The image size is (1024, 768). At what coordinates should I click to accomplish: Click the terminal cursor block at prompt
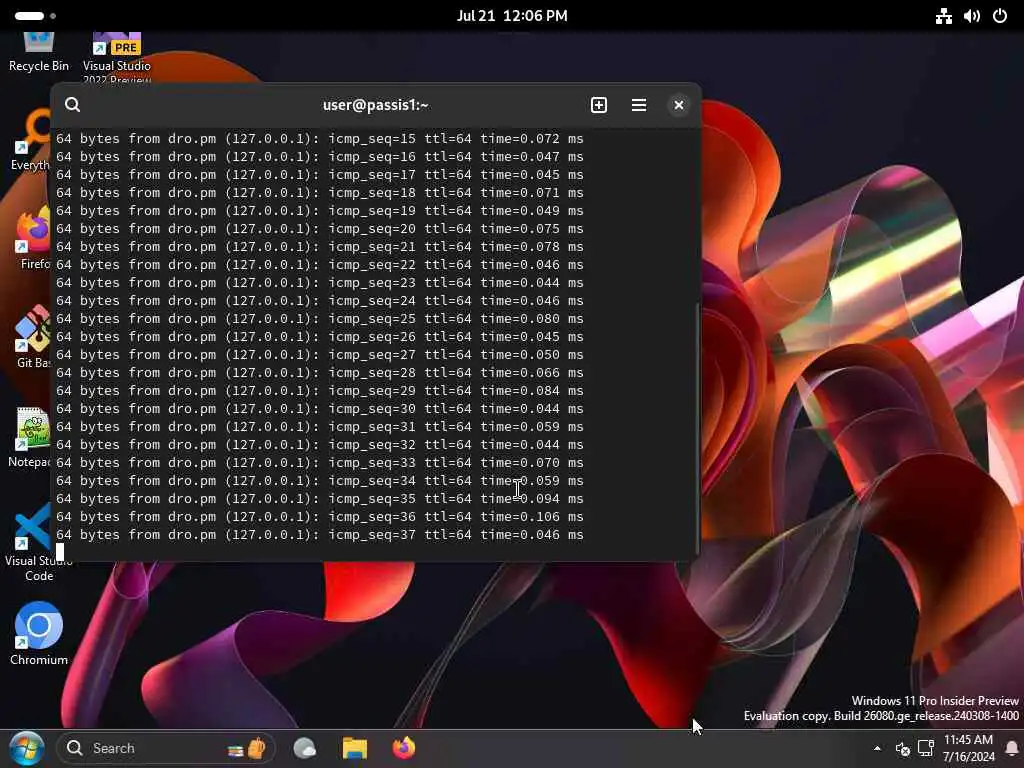[x=60, y=552]
